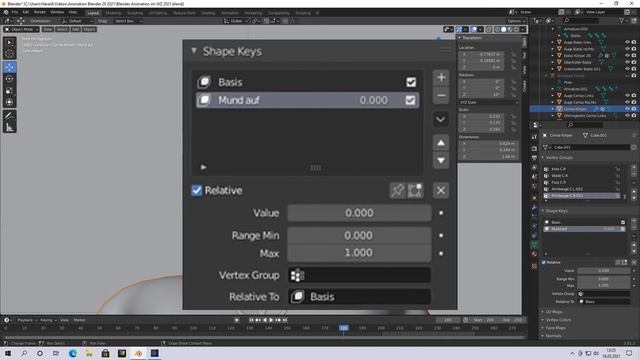Uncheck the Mund auf shape key checkbox

click(x=411, y=100)
